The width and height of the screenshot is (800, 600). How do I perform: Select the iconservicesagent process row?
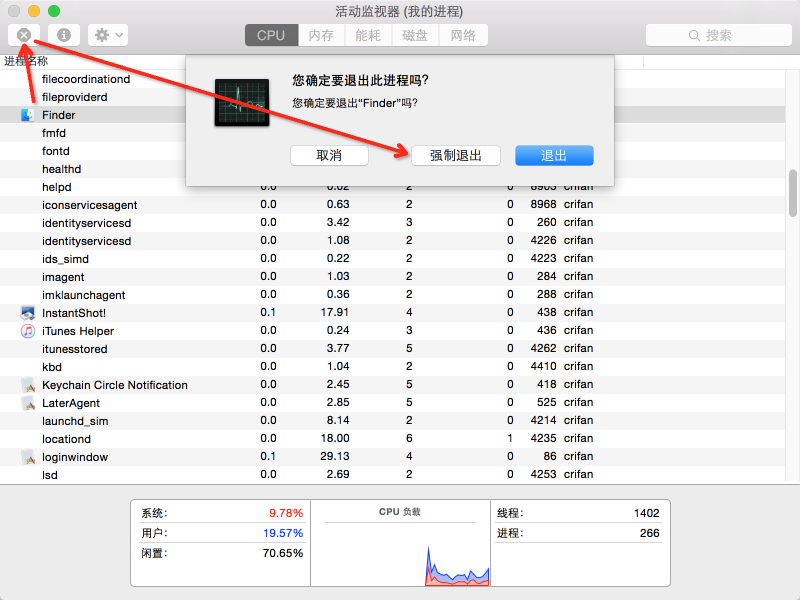point(393,205)
